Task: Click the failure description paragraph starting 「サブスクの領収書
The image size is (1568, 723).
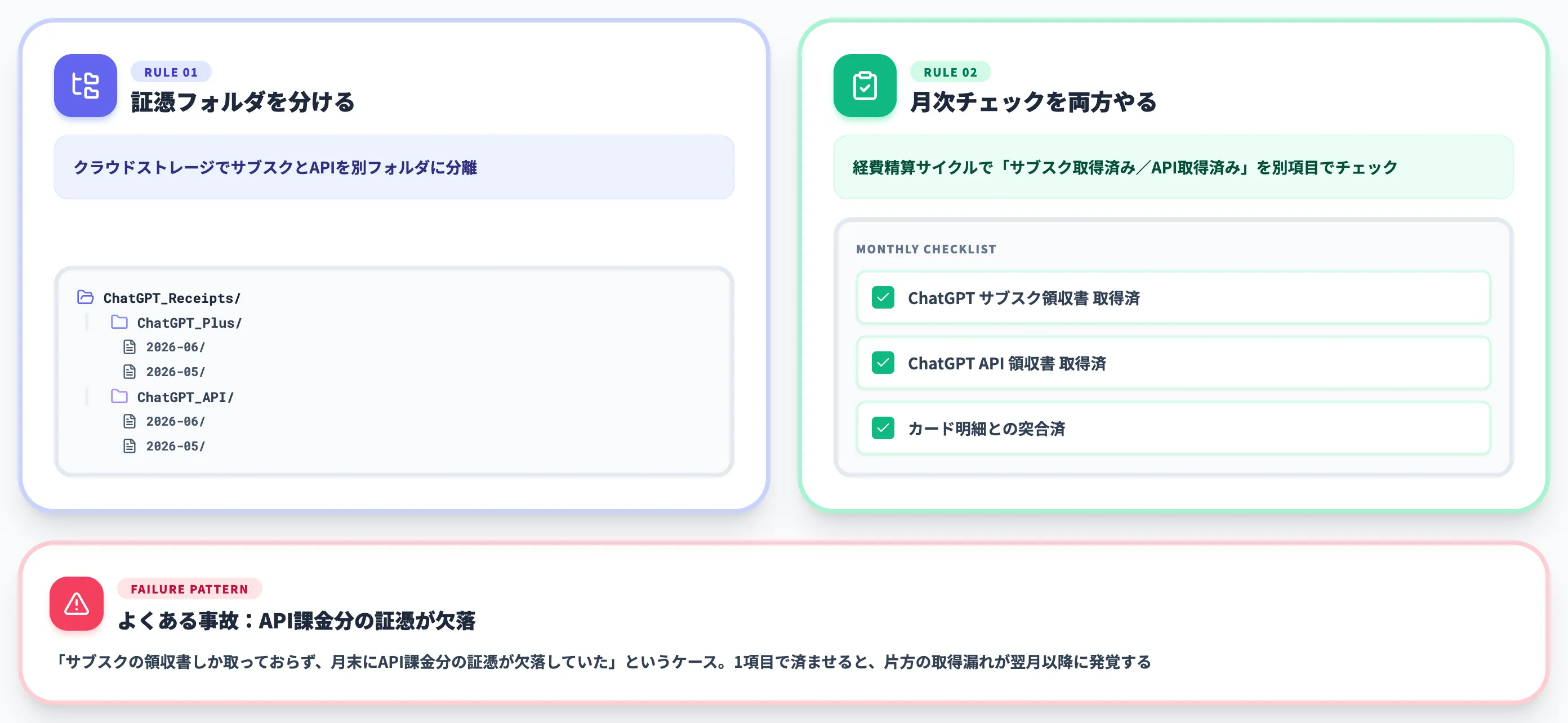Action: coord(603,662)
